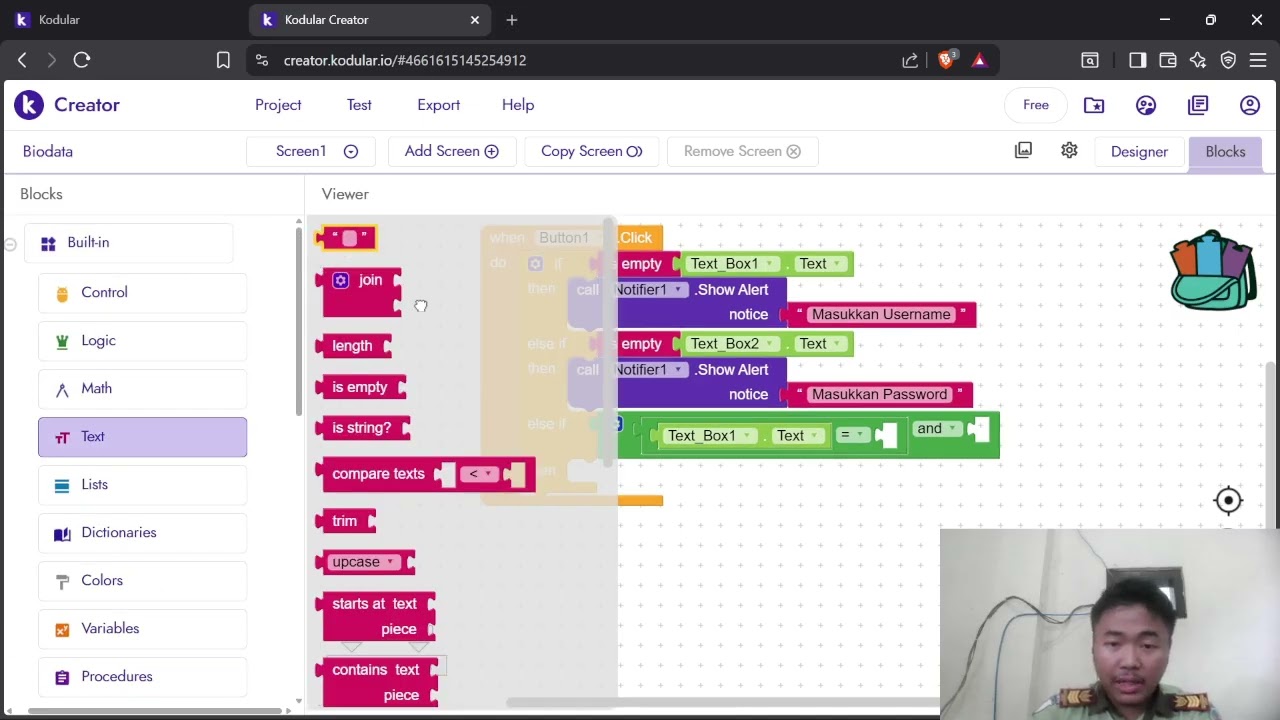Viewport: 1280px width, 720px height.
Task: Pick the trim text block
Action: [x=346, y=521]
